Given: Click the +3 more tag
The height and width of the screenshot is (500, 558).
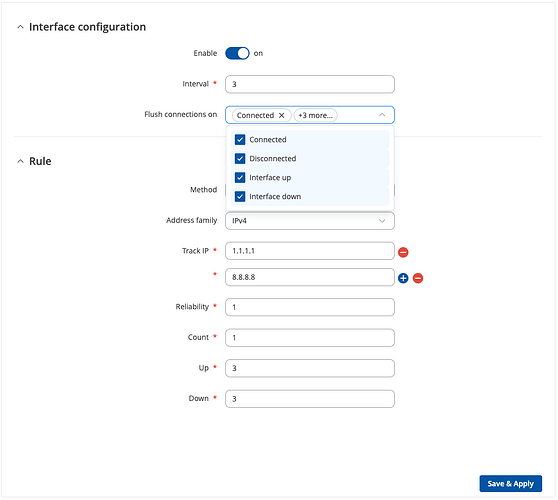Looking at the screenshot, I should coord(315,115).
